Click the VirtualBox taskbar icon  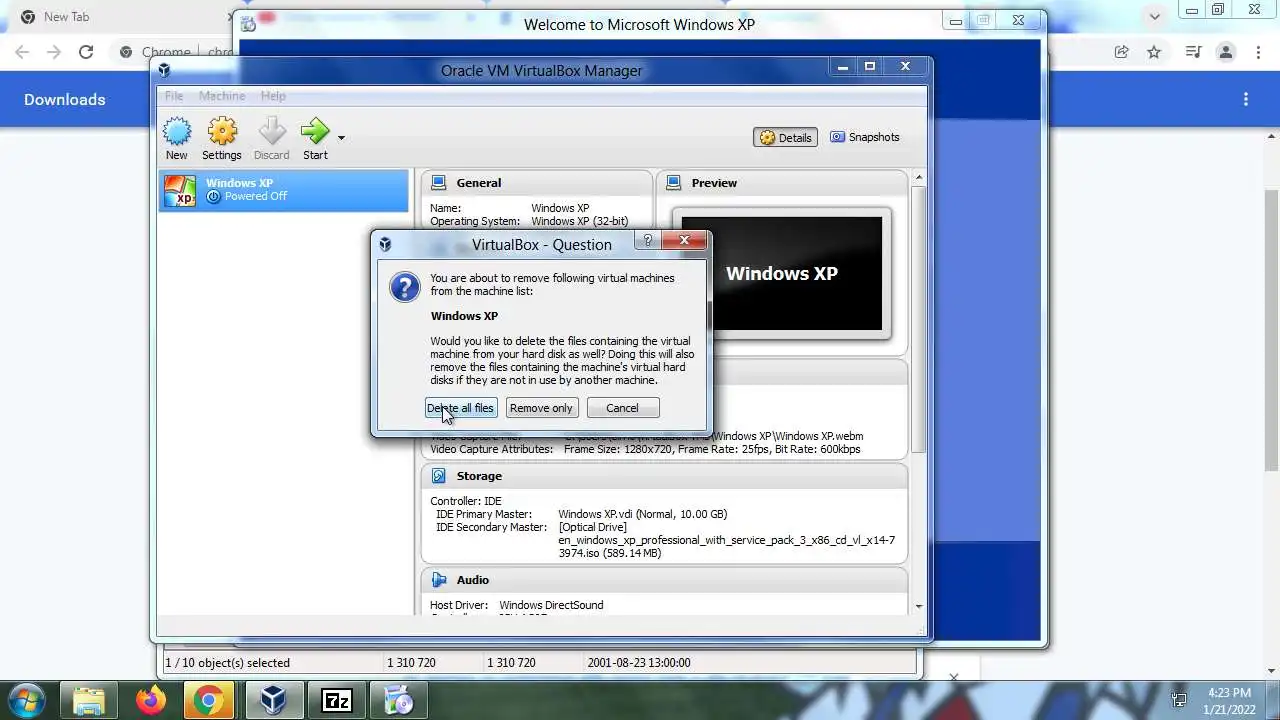(273, 700)
